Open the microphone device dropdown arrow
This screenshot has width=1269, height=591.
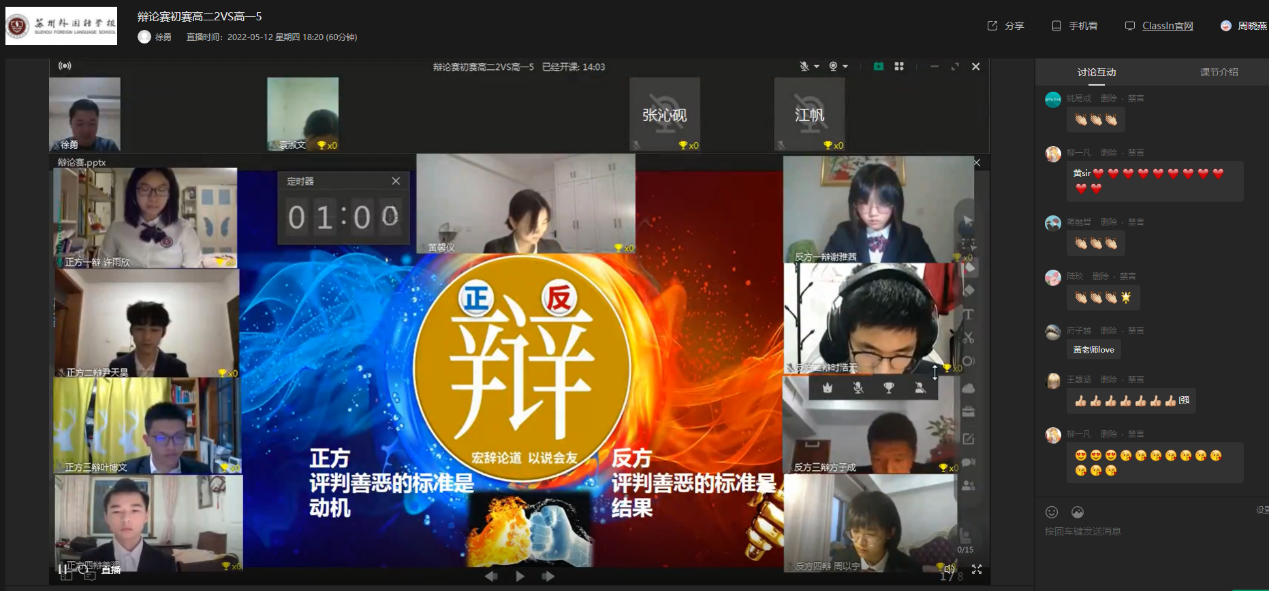817,66
